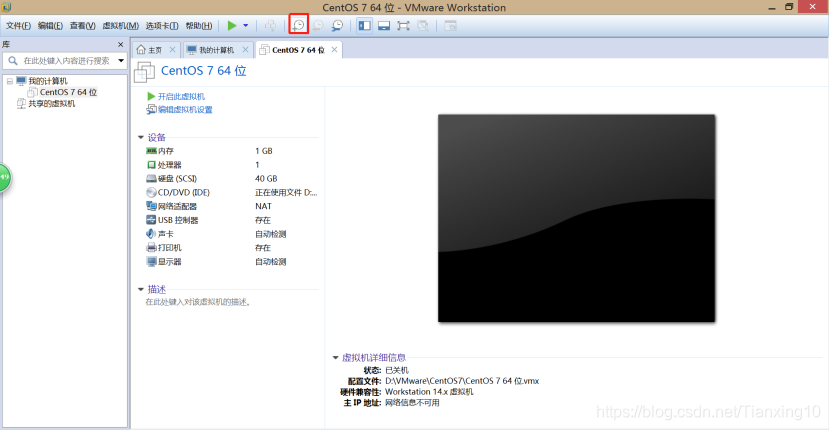The image size is (830, 430).
Task: Click the 声卡 sound card icon
Action: point(151,234)
